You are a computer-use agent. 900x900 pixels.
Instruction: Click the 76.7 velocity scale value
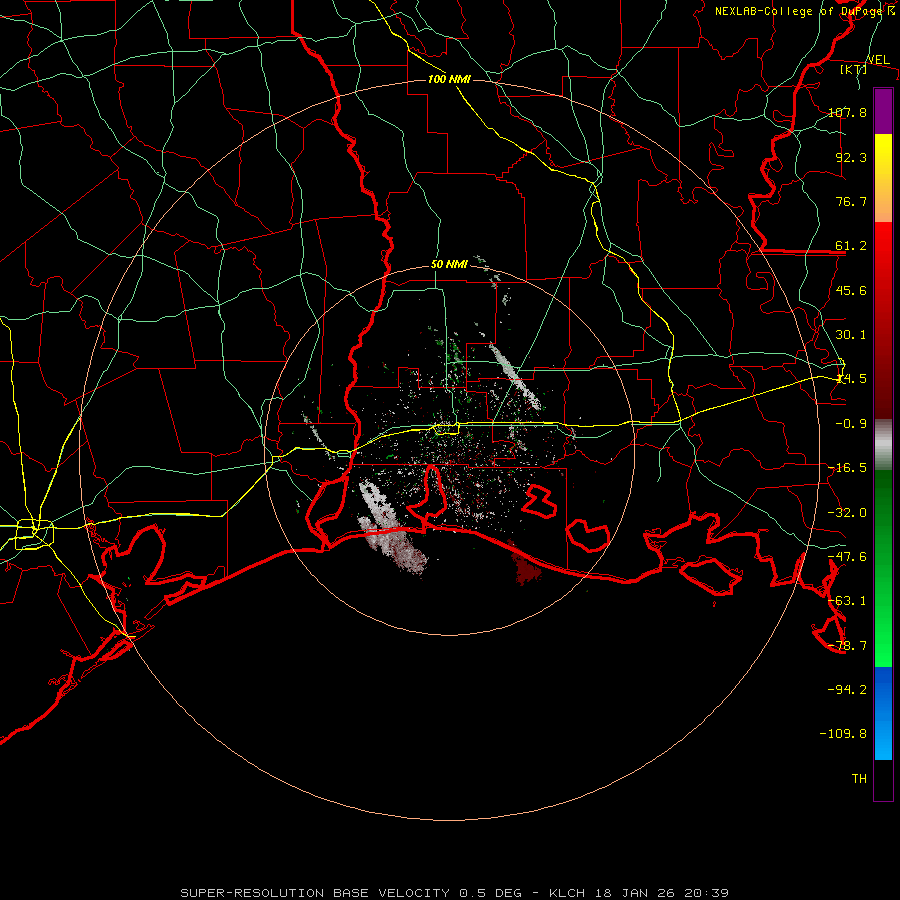tap(851, 201)
